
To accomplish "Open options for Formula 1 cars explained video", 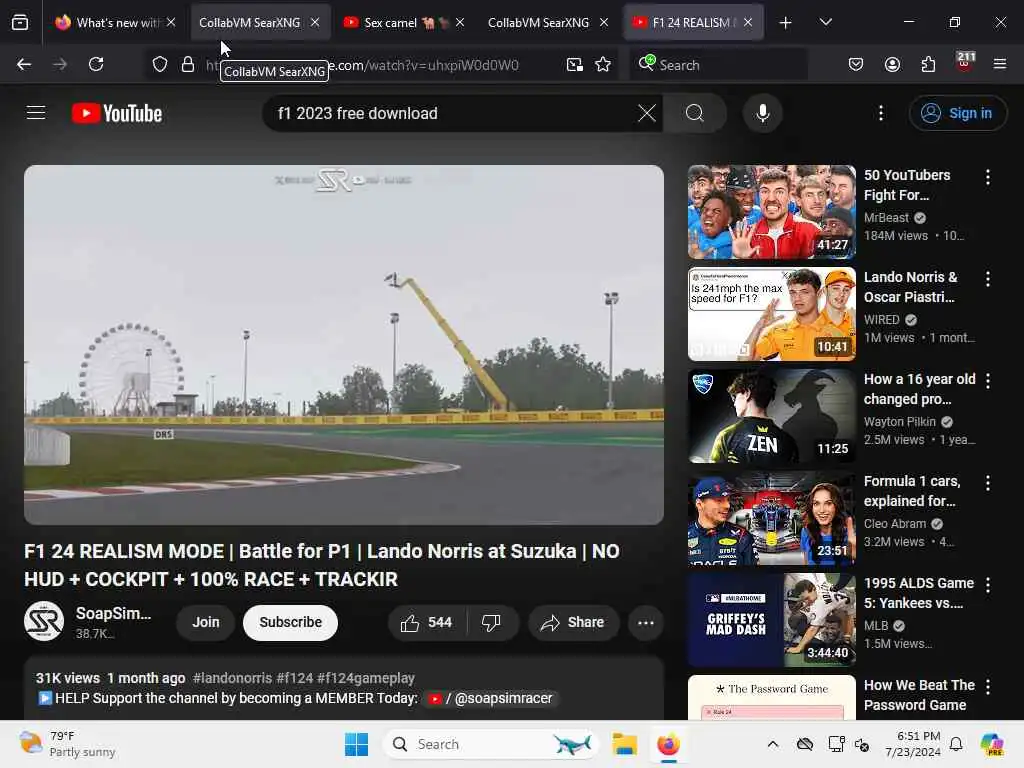I will pos(987,483).
